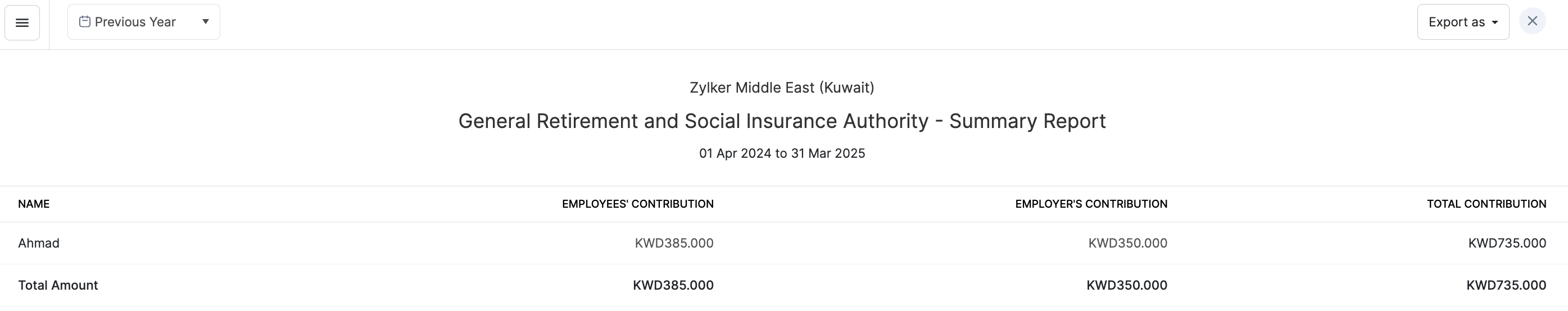The image size is (1568, 311).
Task: Click the NAME column header
Action: click(34, 204)
